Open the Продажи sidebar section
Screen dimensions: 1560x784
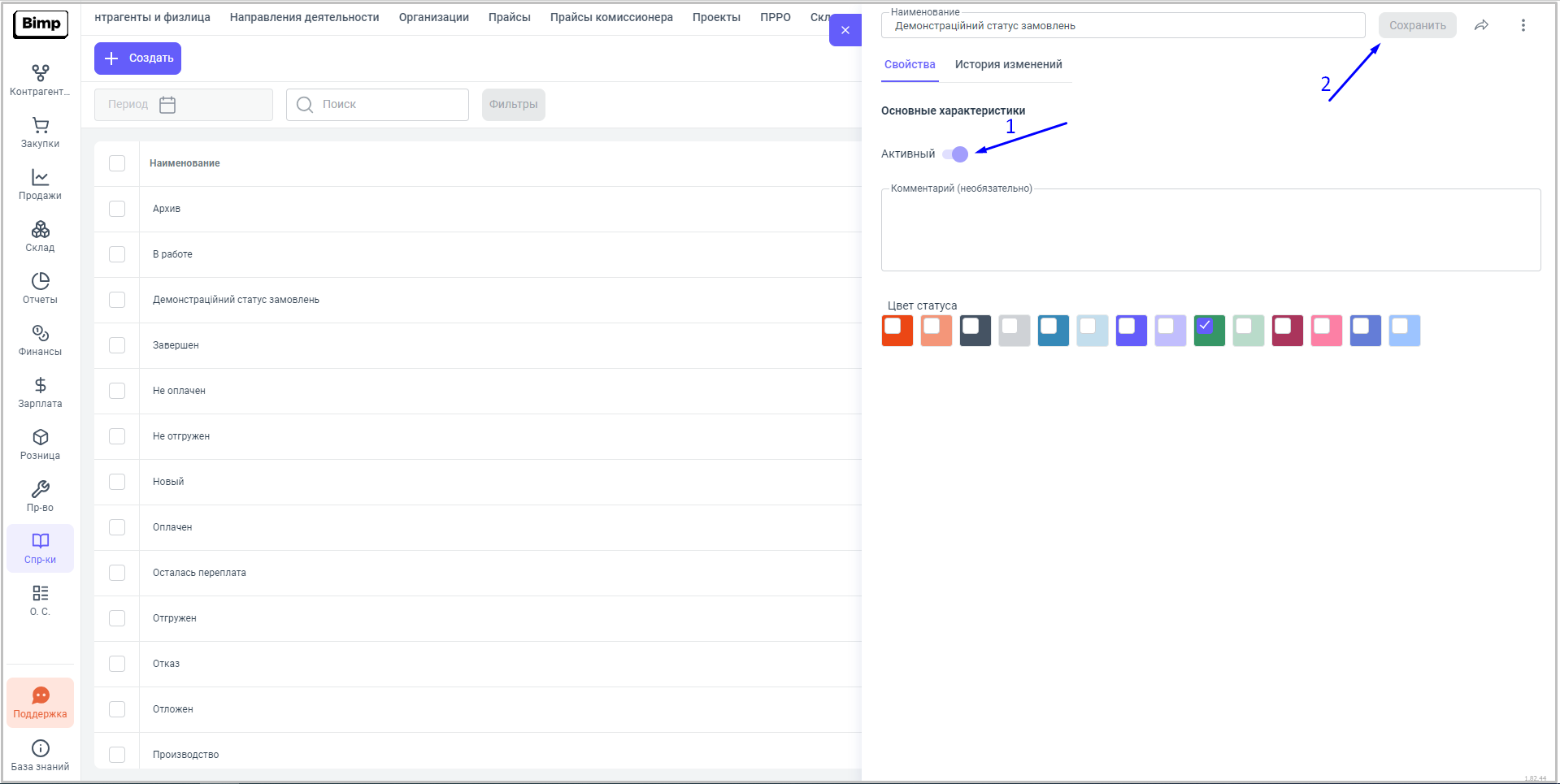[40, 184]
